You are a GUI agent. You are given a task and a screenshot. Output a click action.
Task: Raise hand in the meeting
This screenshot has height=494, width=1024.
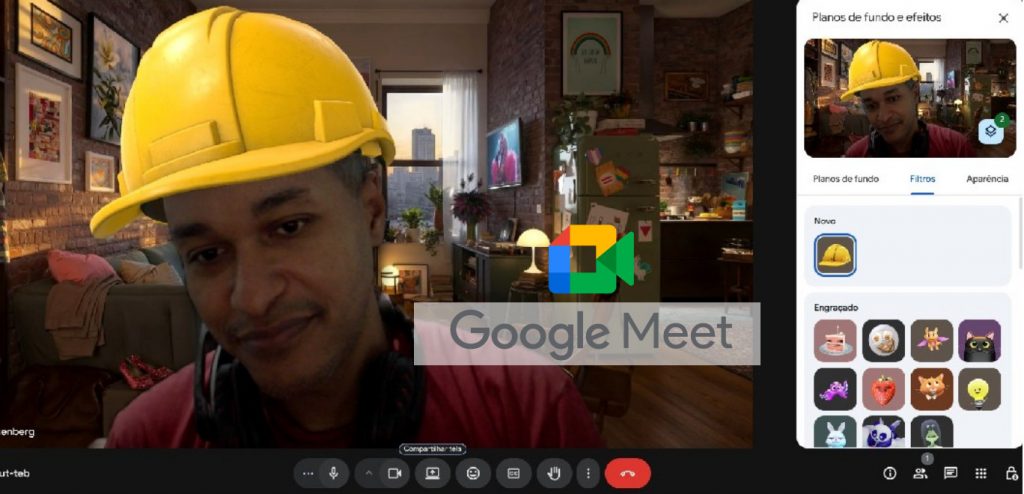[554, 474]
